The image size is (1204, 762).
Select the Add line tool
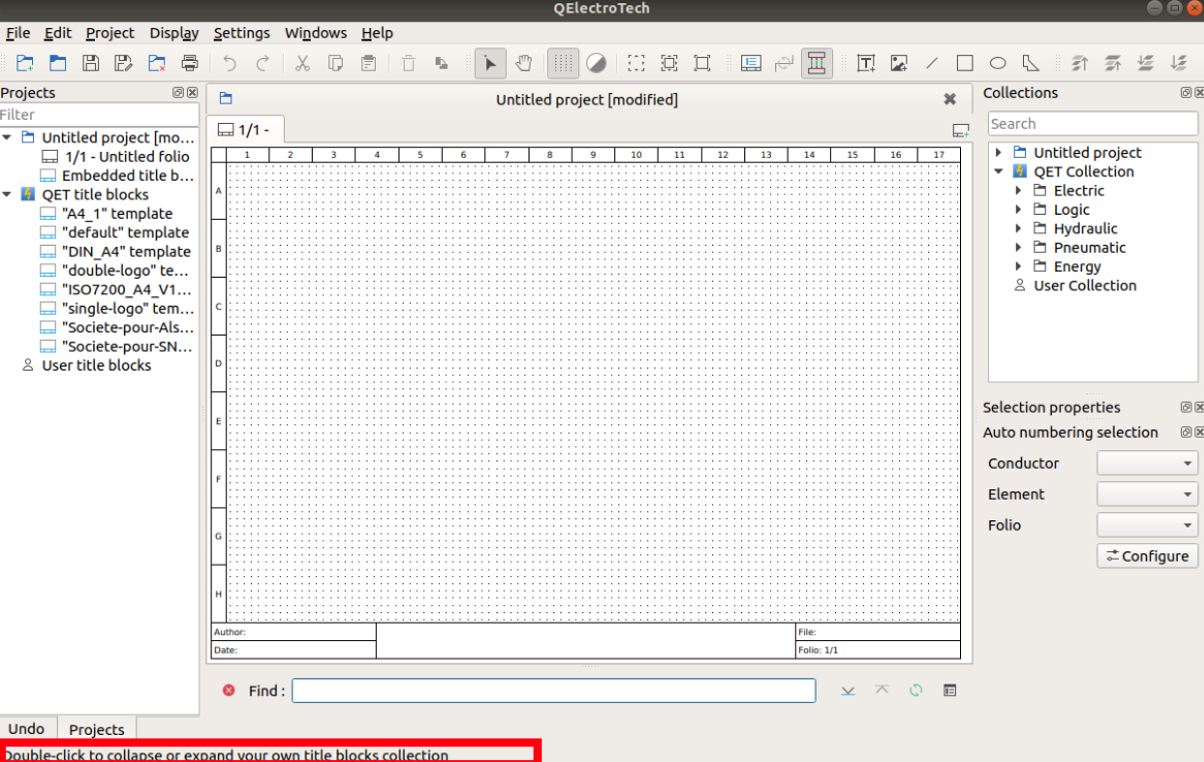[x=932, y=63]
